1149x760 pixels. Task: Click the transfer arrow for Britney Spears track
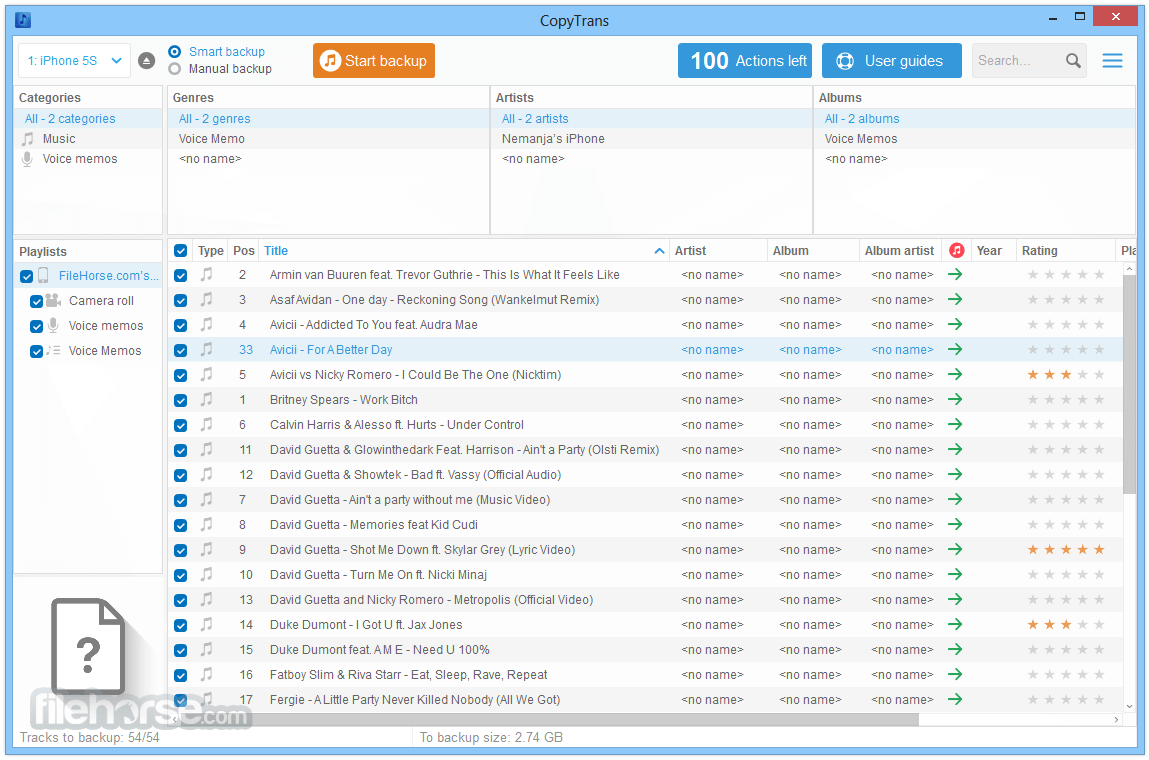pyautogui.click(x=955, y=399)
